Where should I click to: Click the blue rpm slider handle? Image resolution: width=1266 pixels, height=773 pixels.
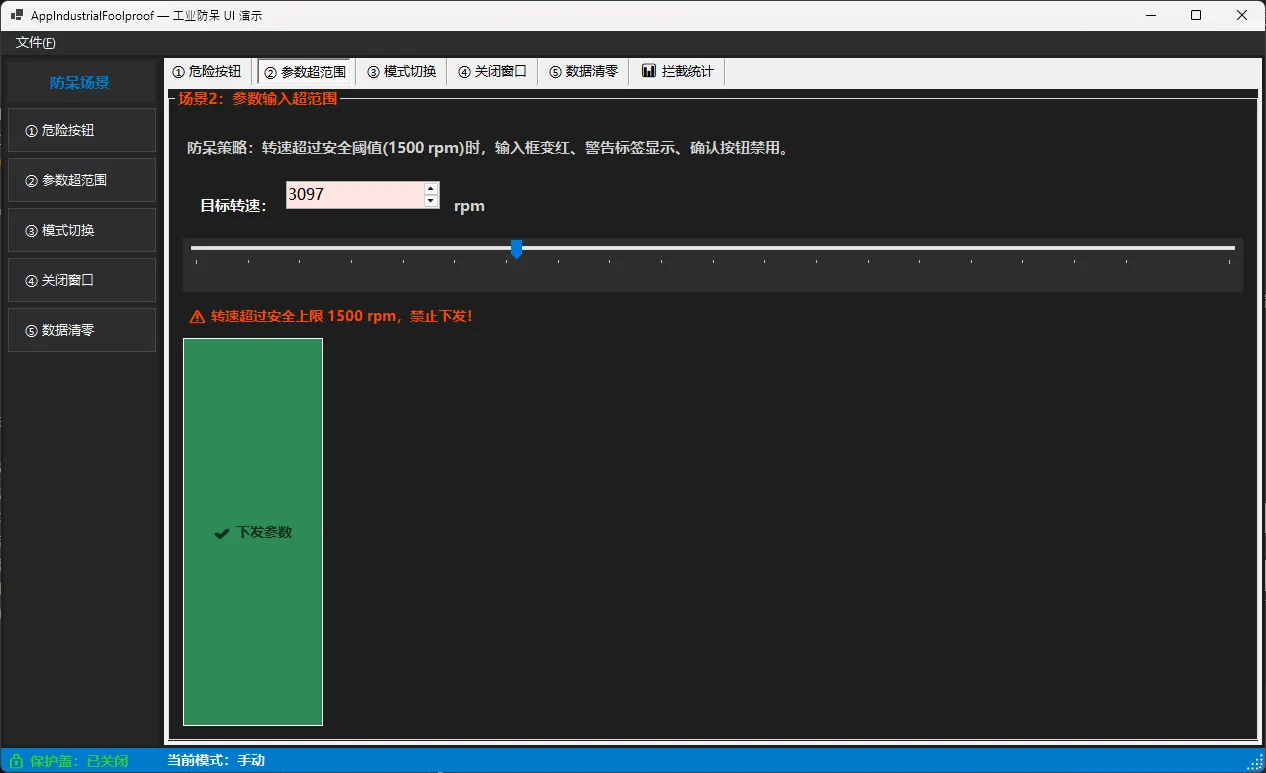[516, 248]
